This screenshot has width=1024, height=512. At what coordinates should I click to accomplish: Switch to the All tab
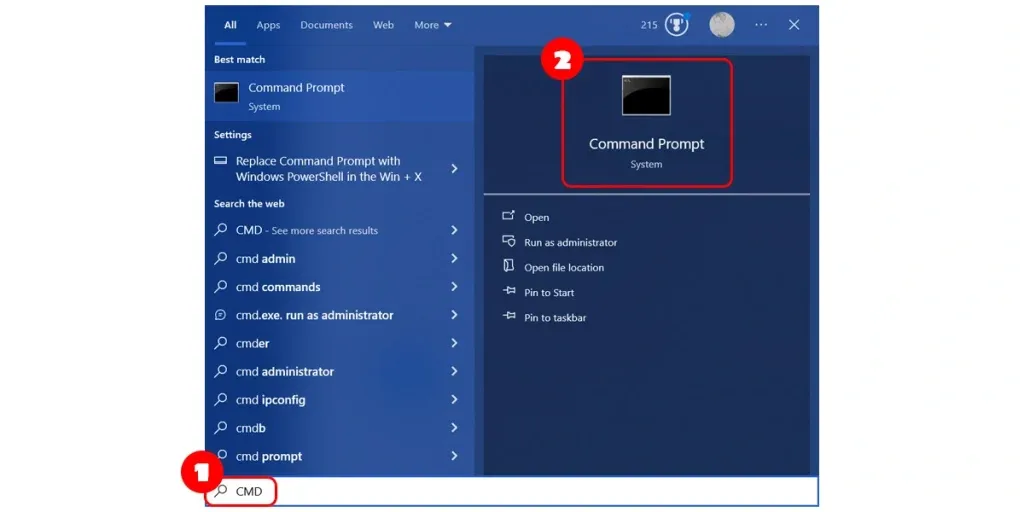230,25
